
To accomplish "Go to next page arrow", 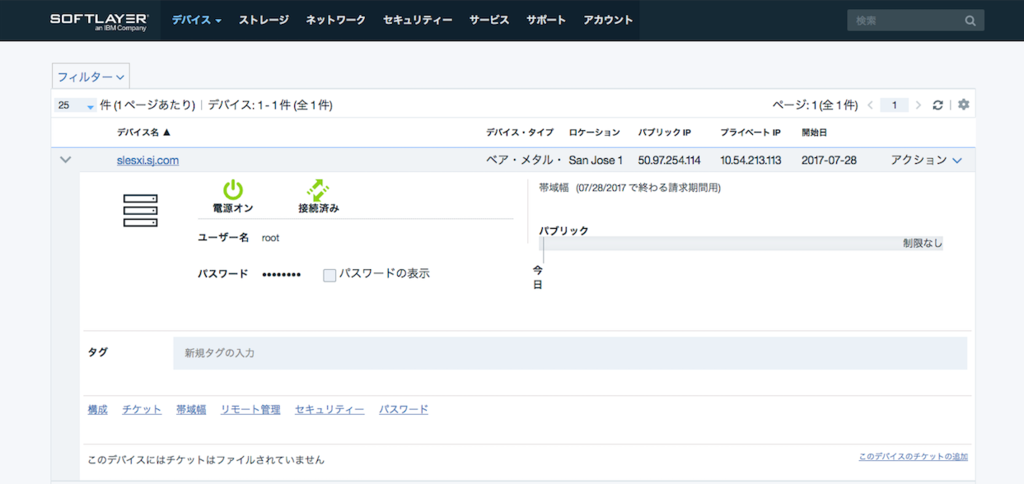I will pos(918,105).
